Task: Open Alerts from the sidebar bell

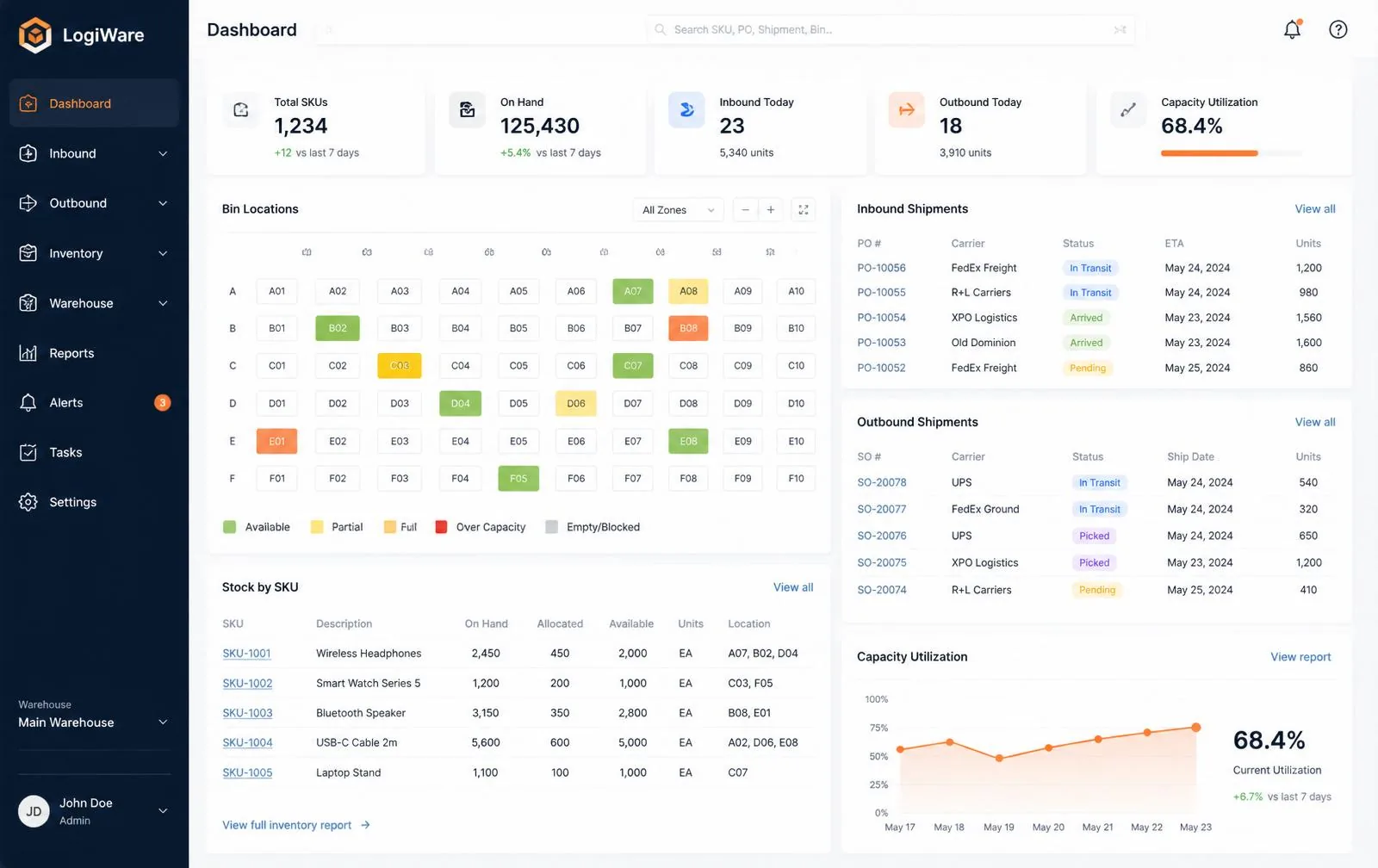Action: point(28,402)
